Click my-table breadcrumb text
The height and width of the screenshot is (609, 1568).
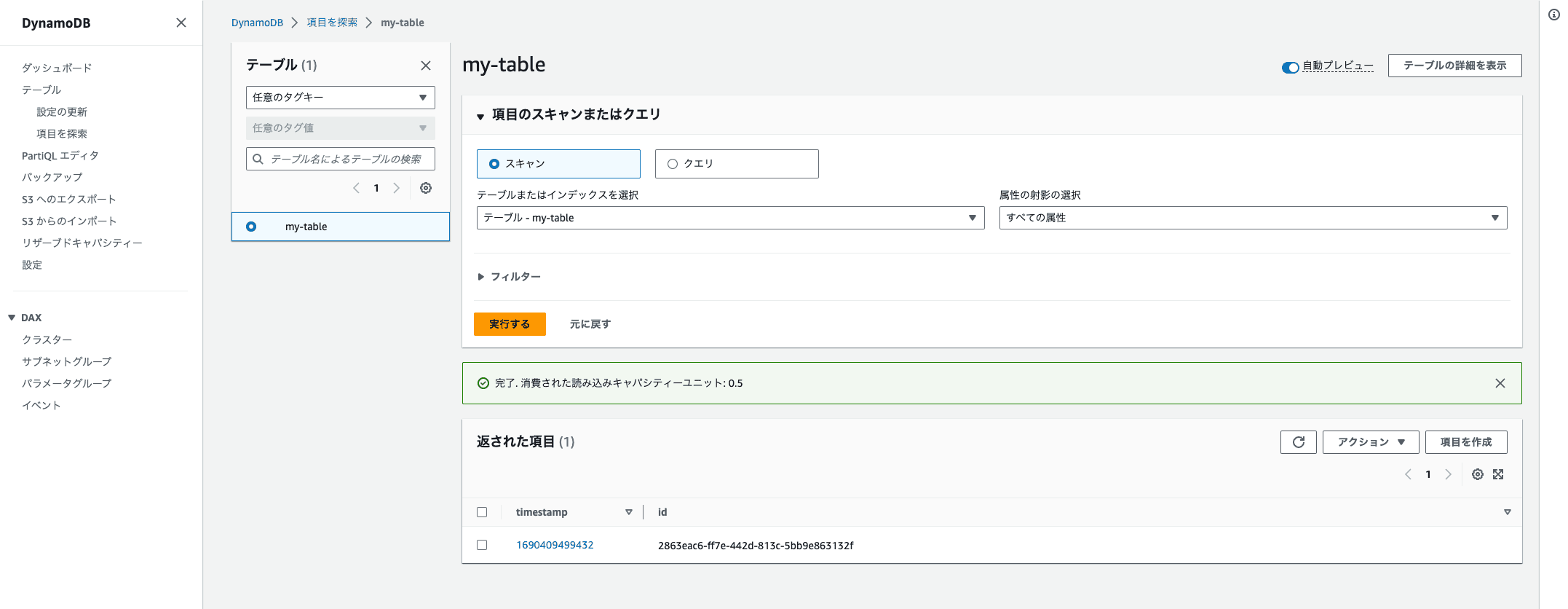[x=403, y=23]
